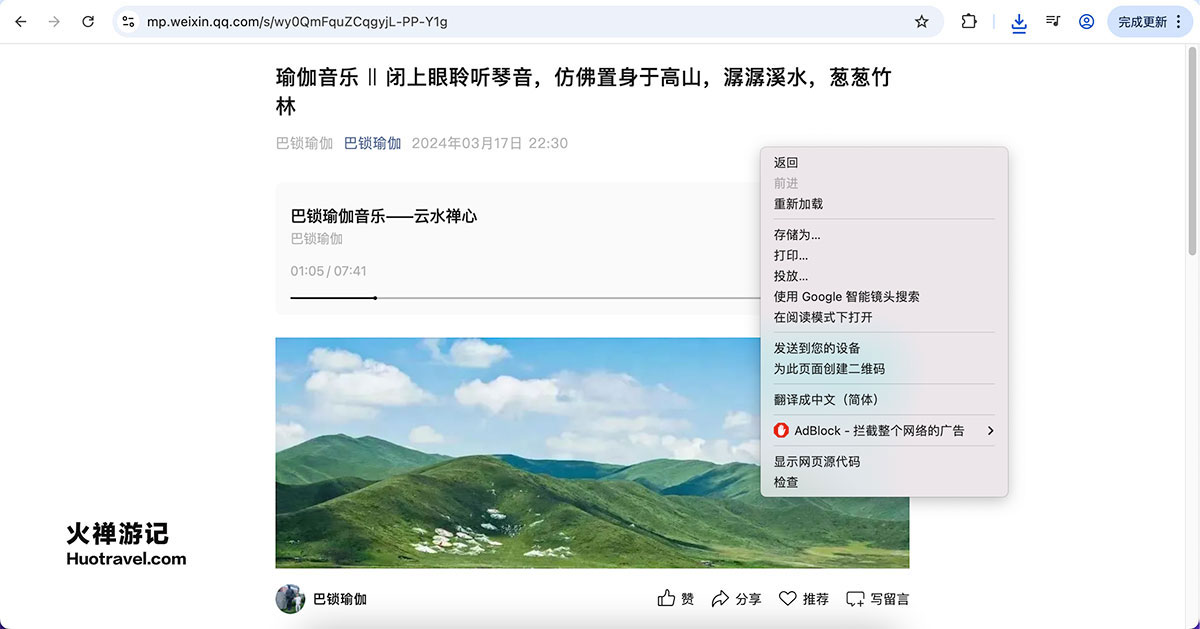Open the 写留言 comment icon
The height and width of the screenshot is (629, 1200).
point(855,597)
